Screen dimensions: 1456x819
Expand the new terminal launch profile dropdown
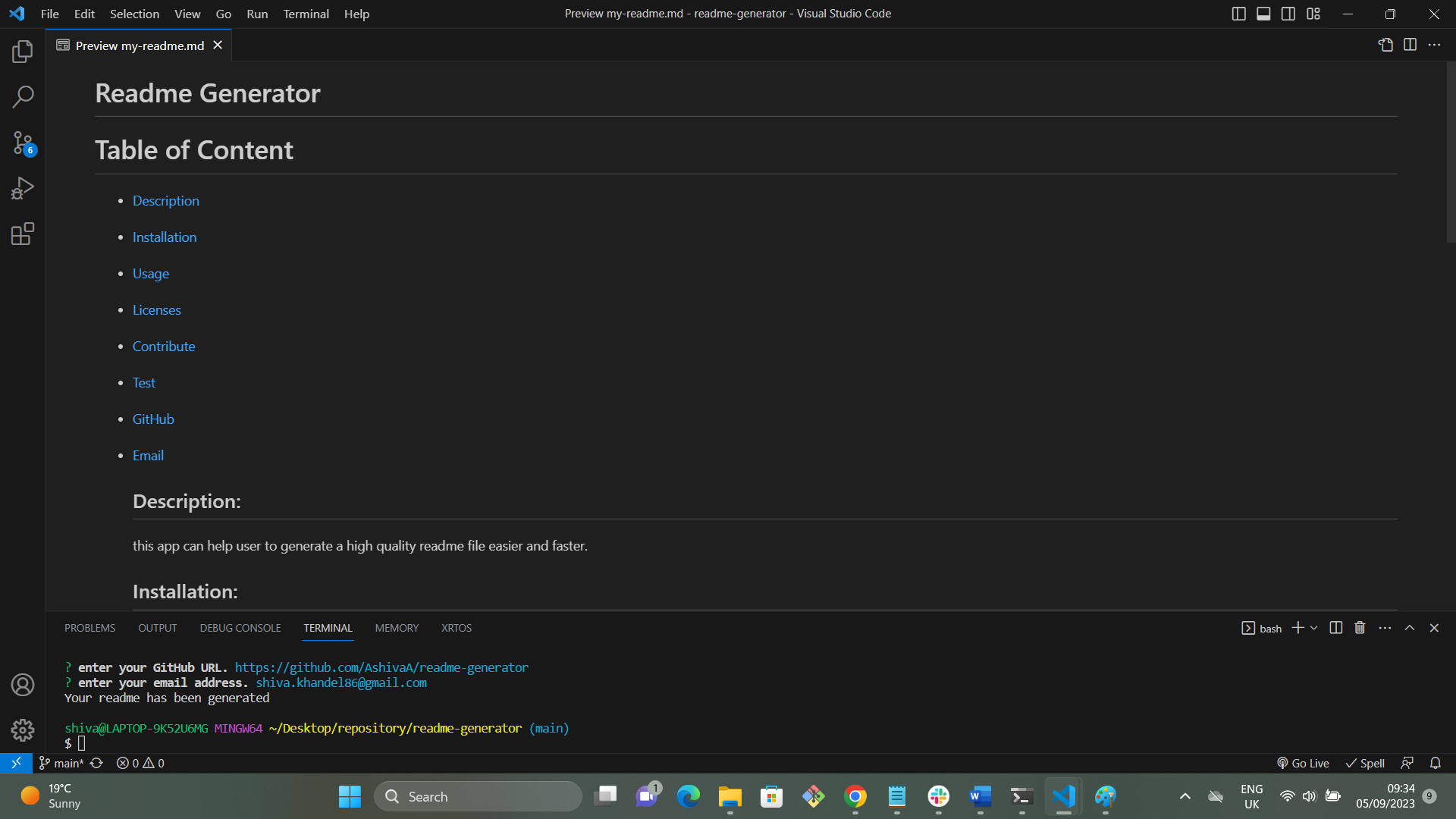coord(1314,628)
